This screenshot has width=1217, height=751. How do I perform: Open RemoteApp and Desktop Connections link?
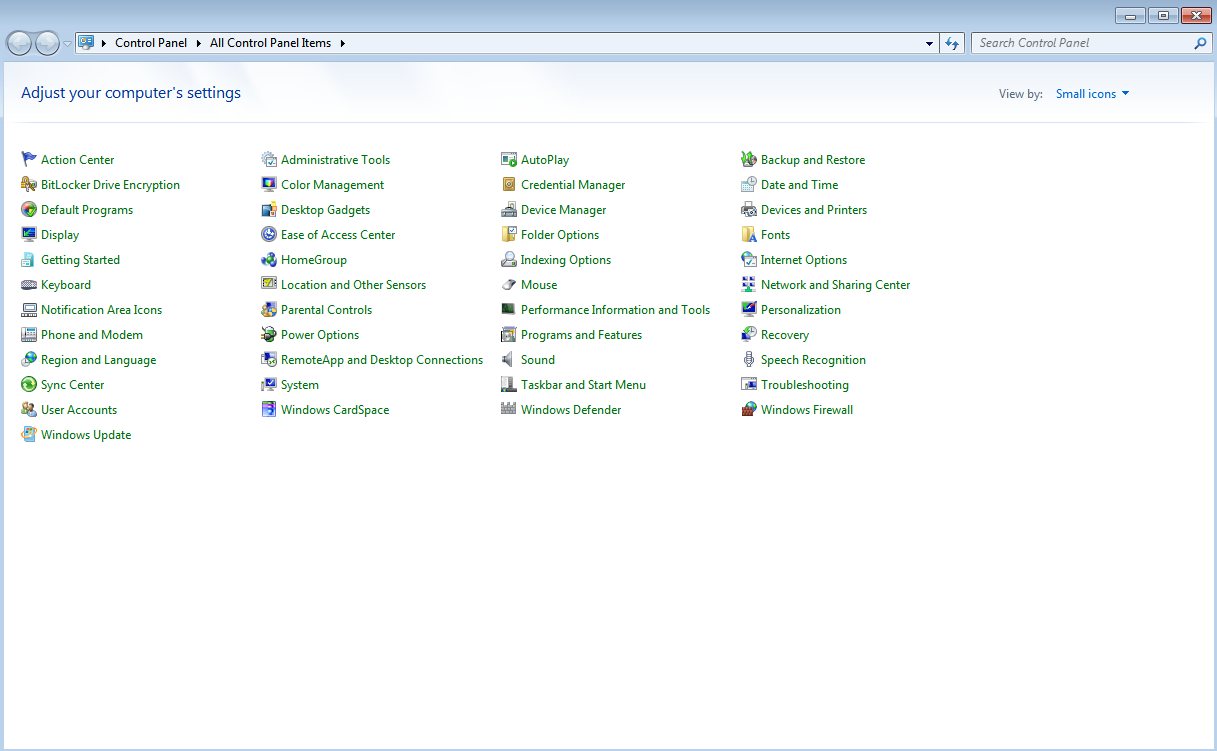[x=382, y=359]
